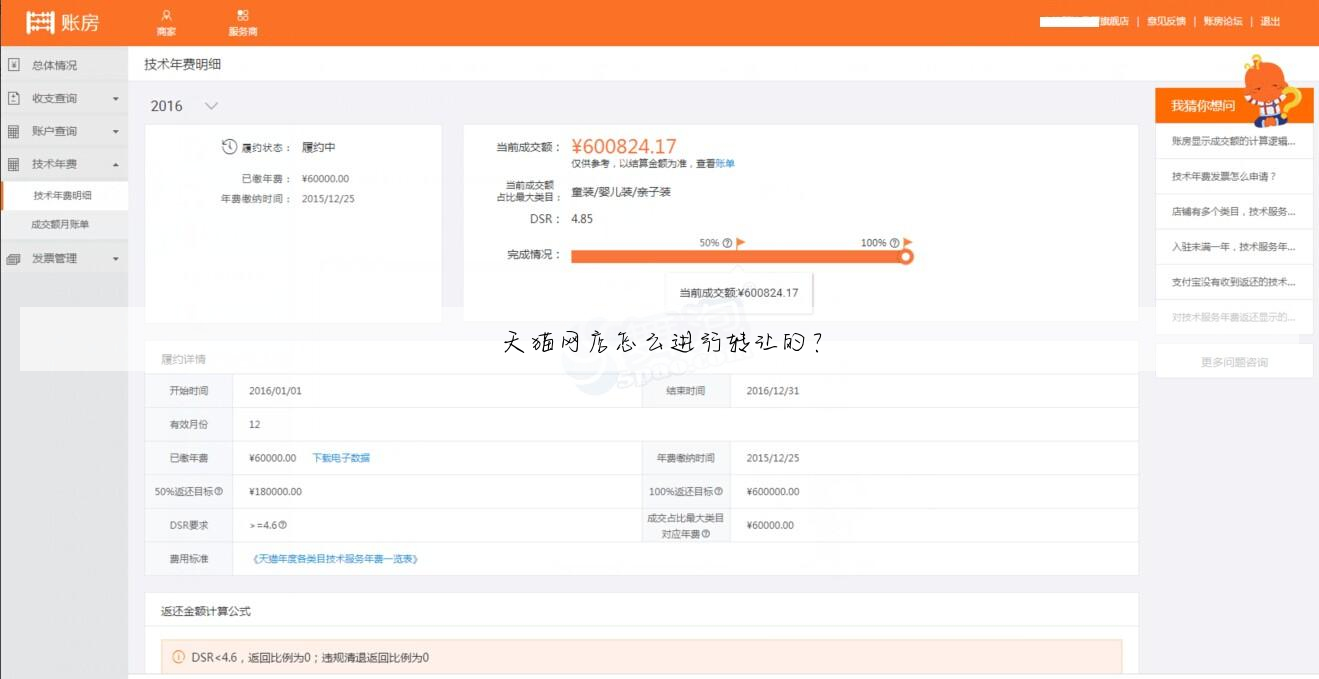1319x679 pixels.
Task: Click the 我猜你想问 panel header
Action: tap(1234, 105)
